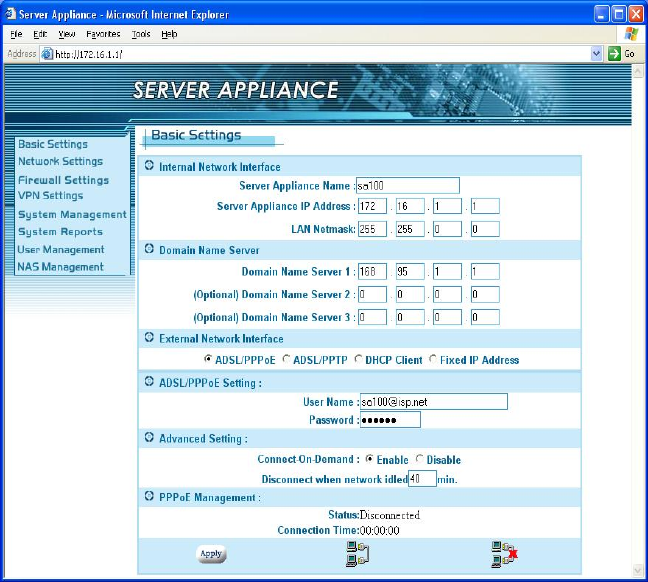Click the PPPoE connect network icon
The image size is (648, 582).
click(357, 554)
